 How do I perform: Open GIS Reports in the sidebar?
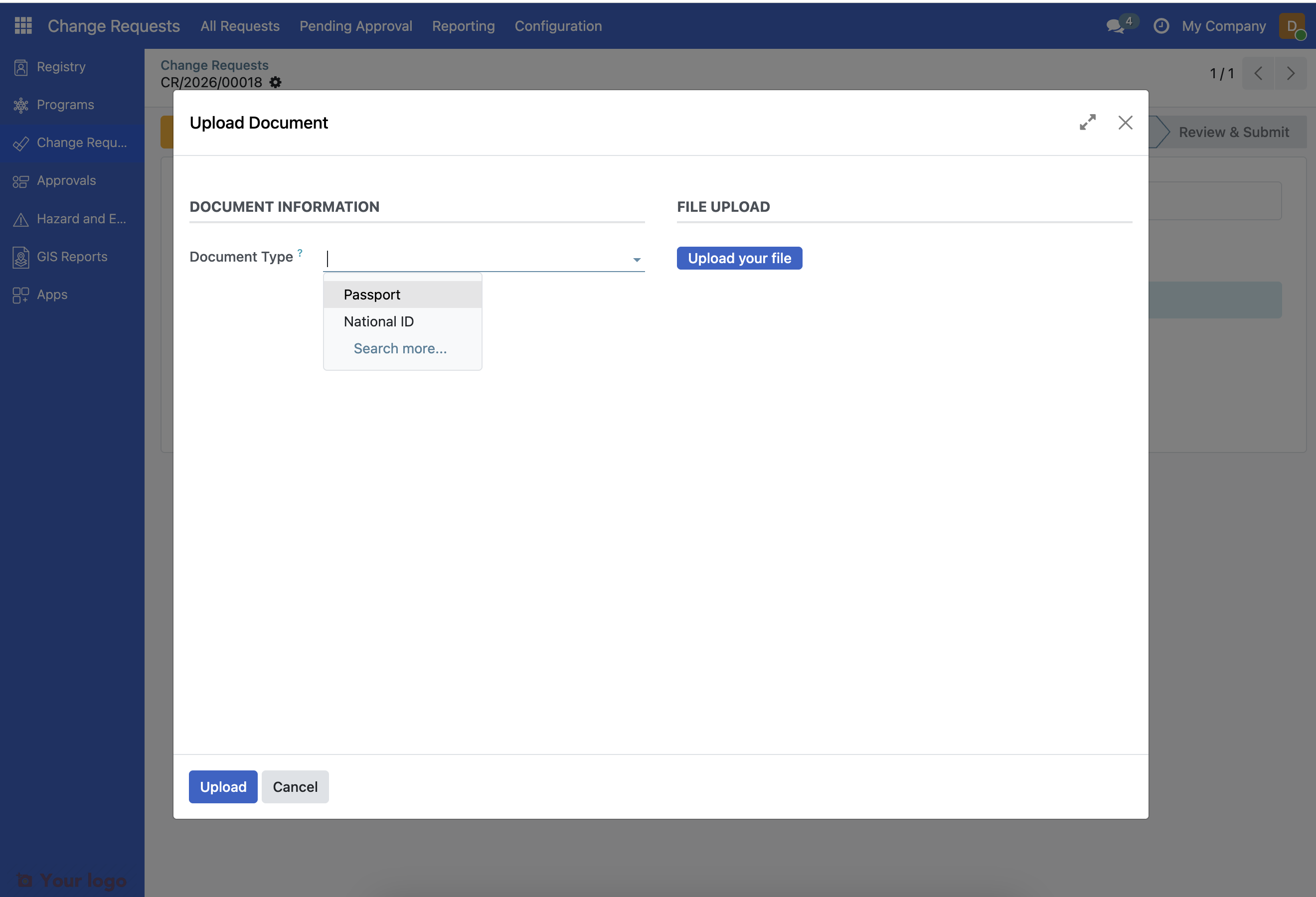[72, 257]
